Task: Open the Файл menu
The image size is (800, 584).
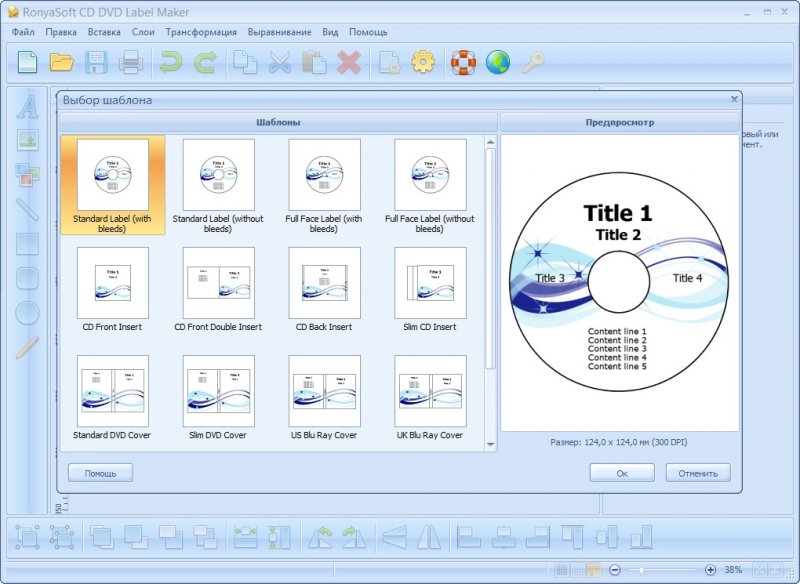Action: [23, 32]
